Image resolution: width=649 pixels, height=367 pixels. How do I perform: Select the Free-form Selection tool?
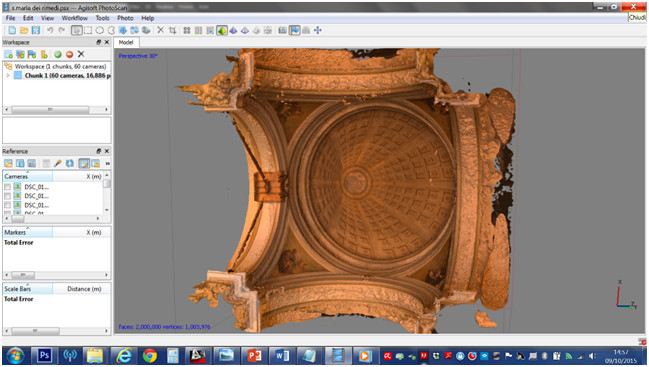click(x=111, y=30)
